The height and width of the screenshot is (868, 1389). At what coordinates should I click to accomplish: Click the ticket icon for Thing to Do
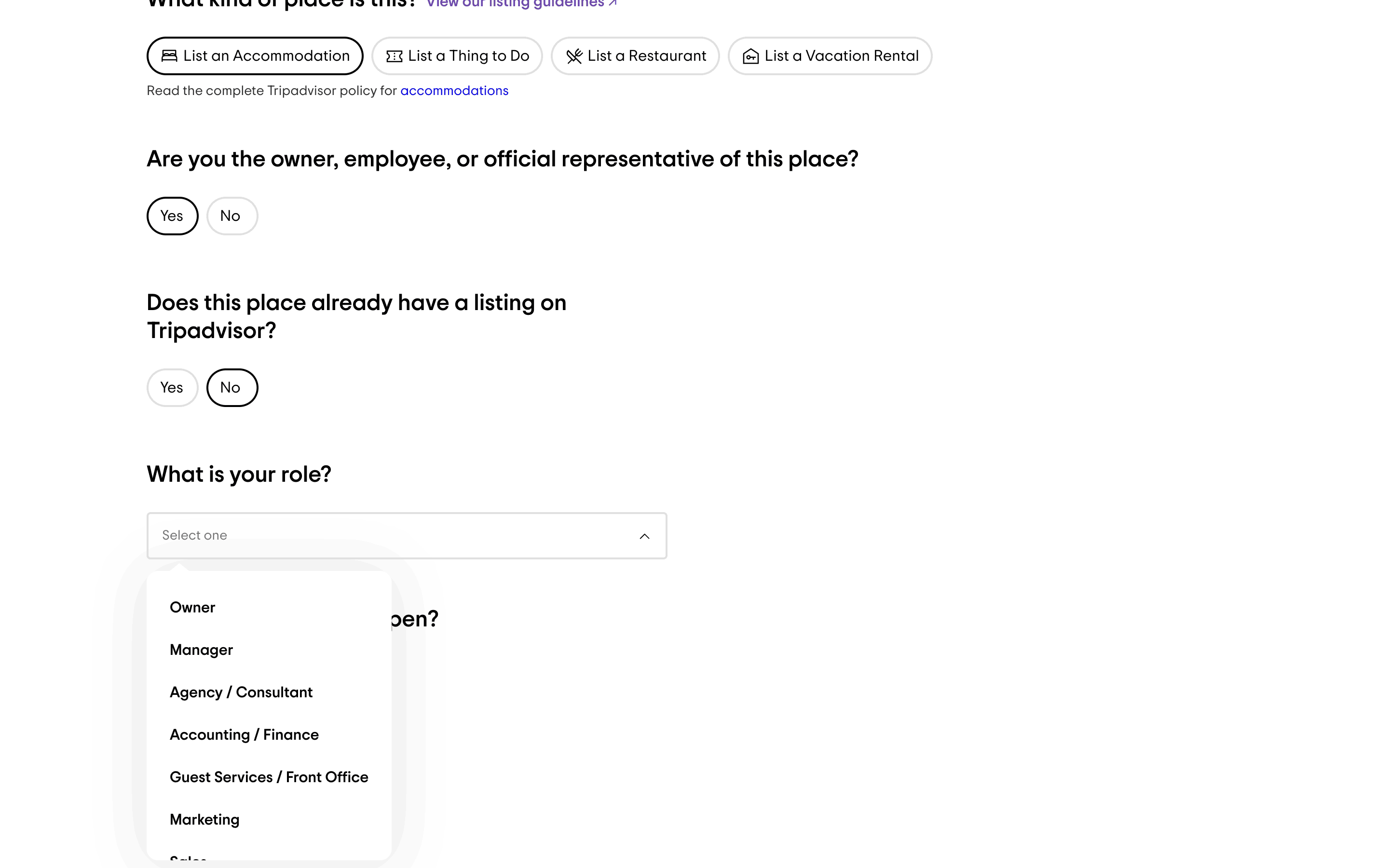pos(395,56)
